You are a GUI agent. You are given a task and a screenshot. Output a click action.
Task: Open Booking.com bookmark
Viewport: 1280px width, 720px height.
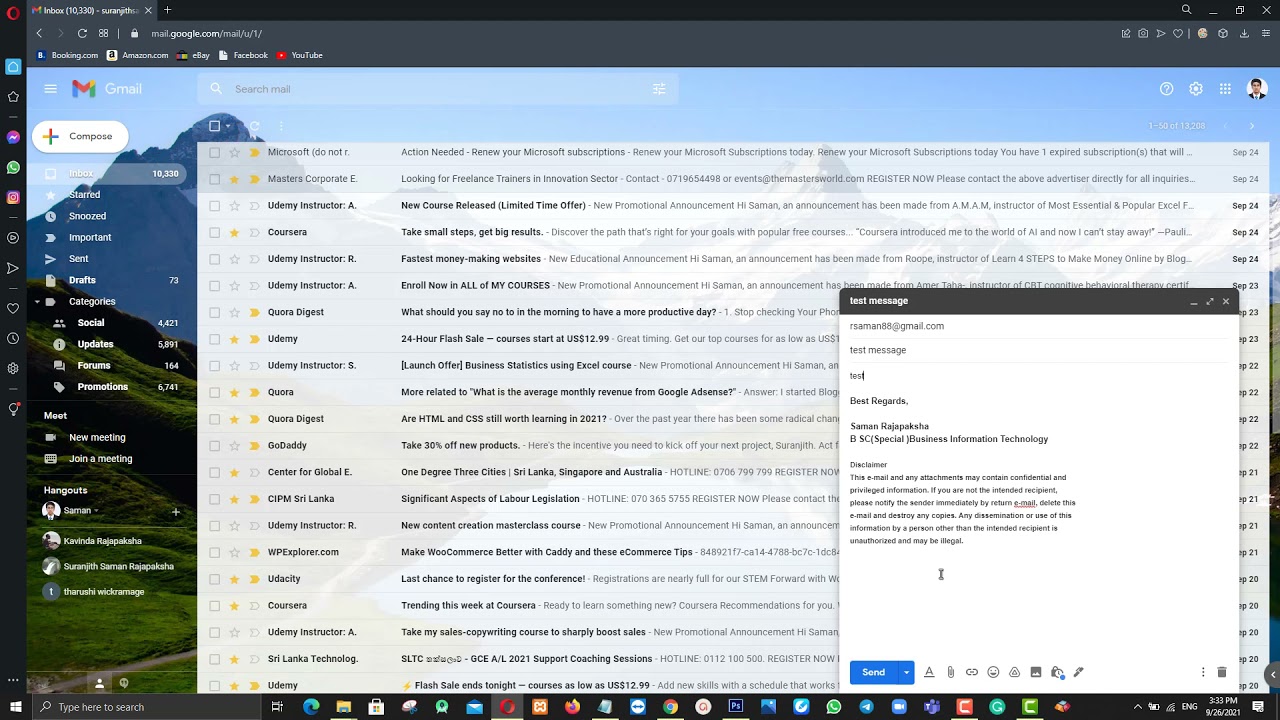(68, 55)
